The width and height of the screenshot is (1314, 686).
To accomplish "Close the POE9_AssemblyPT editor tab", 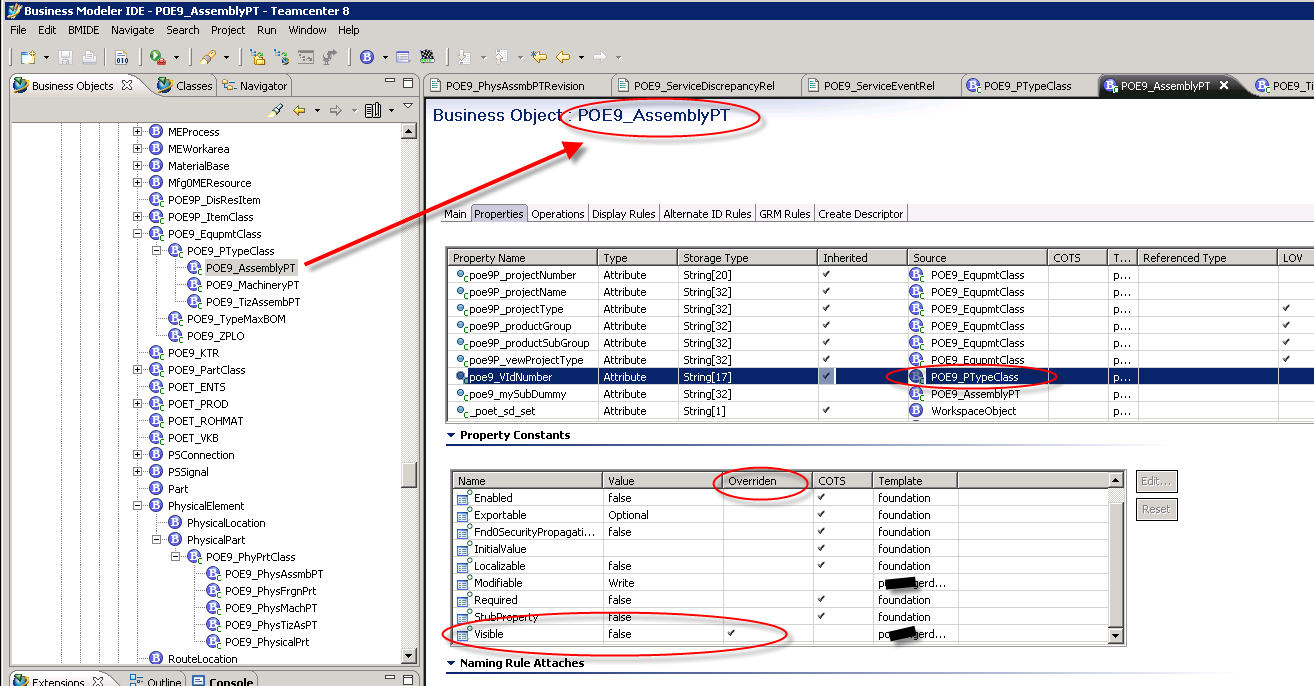I will (1225, 86).
